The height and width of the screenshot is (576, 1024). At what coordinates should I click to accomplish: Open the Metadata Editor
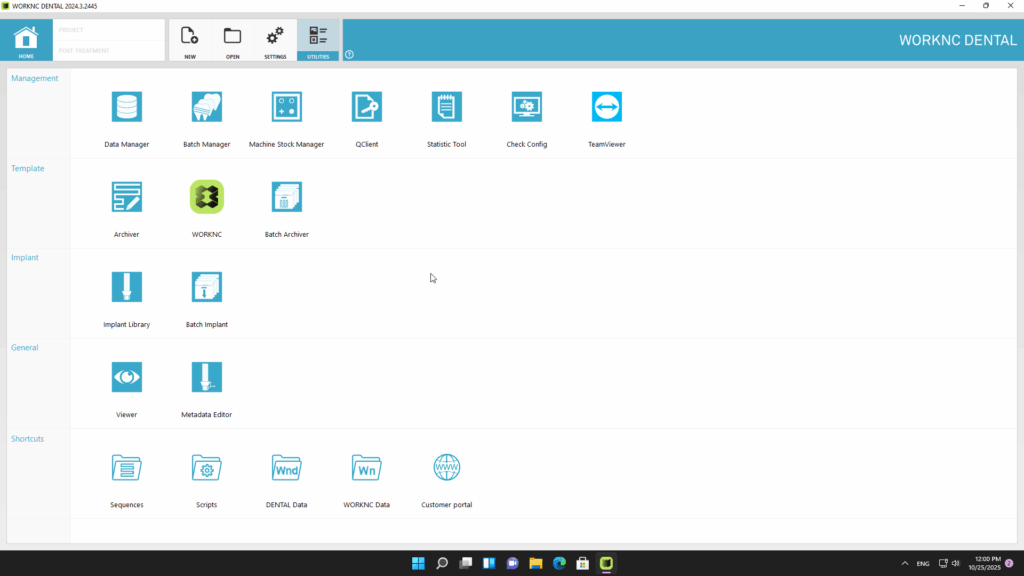click(207, 378)
